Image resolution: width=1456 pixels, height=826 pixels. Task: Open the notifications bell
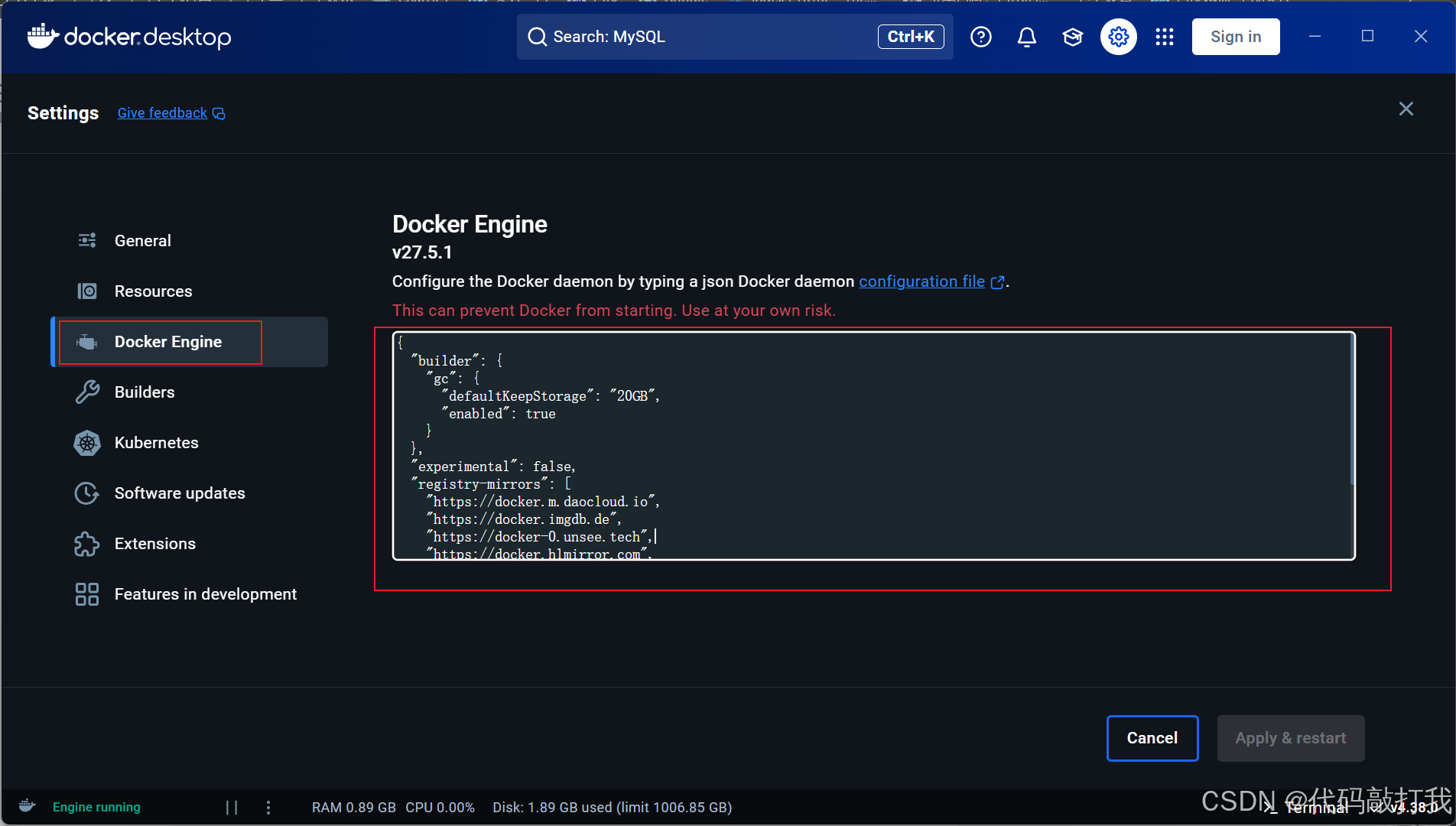coord(1026,36)
